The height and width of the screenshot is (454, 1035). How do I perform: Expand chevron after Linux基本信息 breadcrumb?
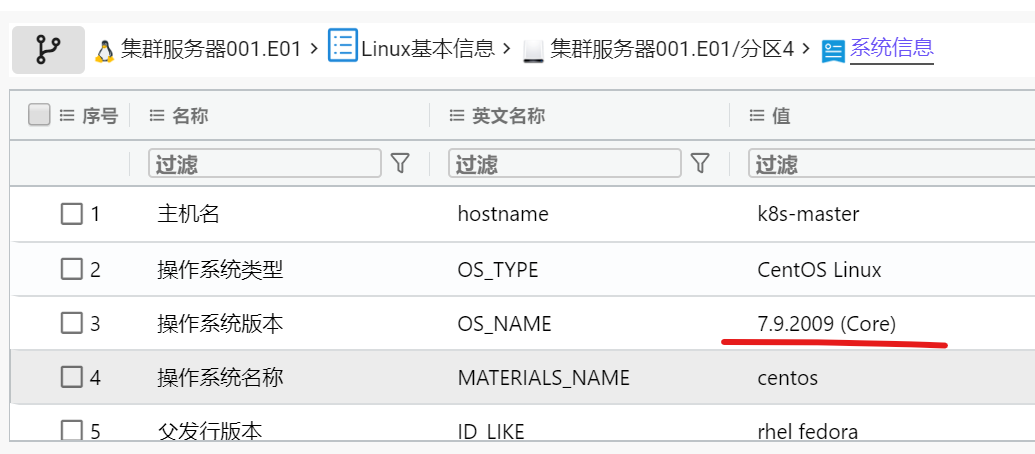point(507,49)
